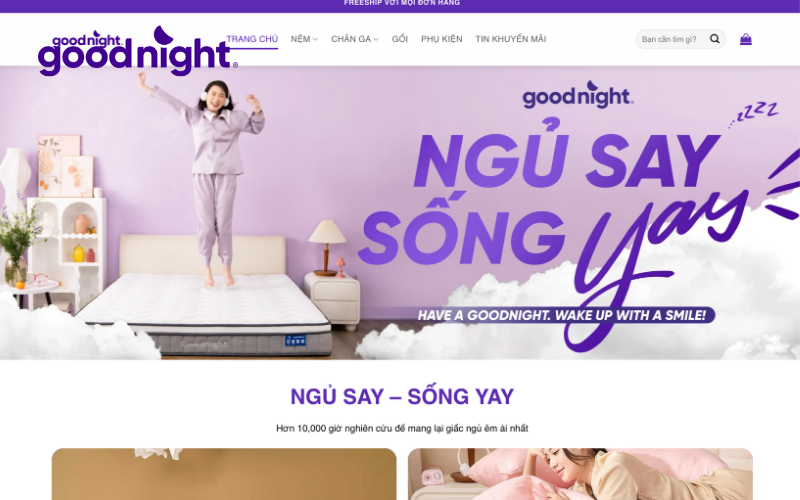Open TIN KHUYẾN MÃI page
800x500 pixels.
(x=510, y=39)
